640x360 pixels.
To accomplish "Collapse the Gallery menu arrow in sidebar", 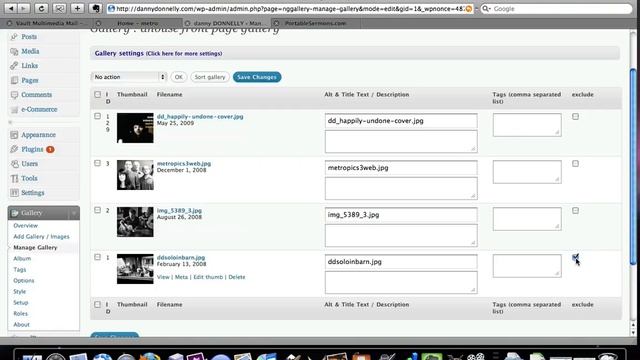I will pyautogui.click(x=74, y=213).
